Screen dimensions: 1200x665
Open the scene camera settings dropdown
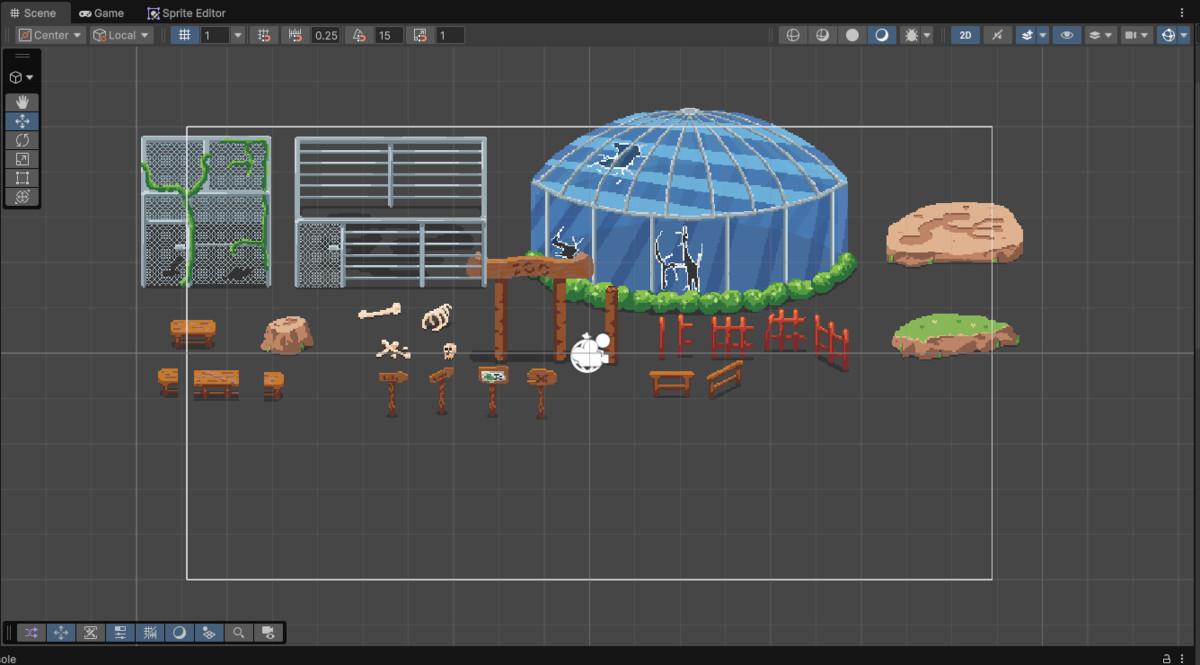[1136, 35]
